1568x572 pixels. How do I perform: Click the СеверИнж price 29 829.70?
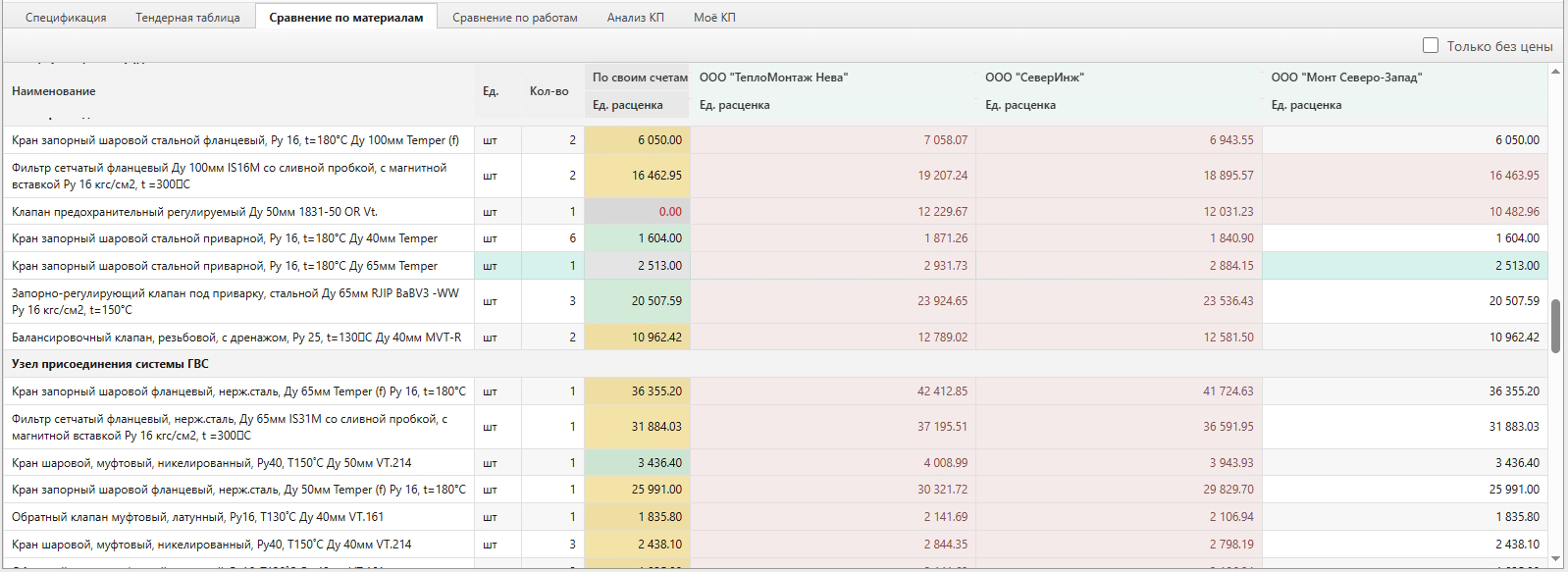click(x=1120, y=490)
